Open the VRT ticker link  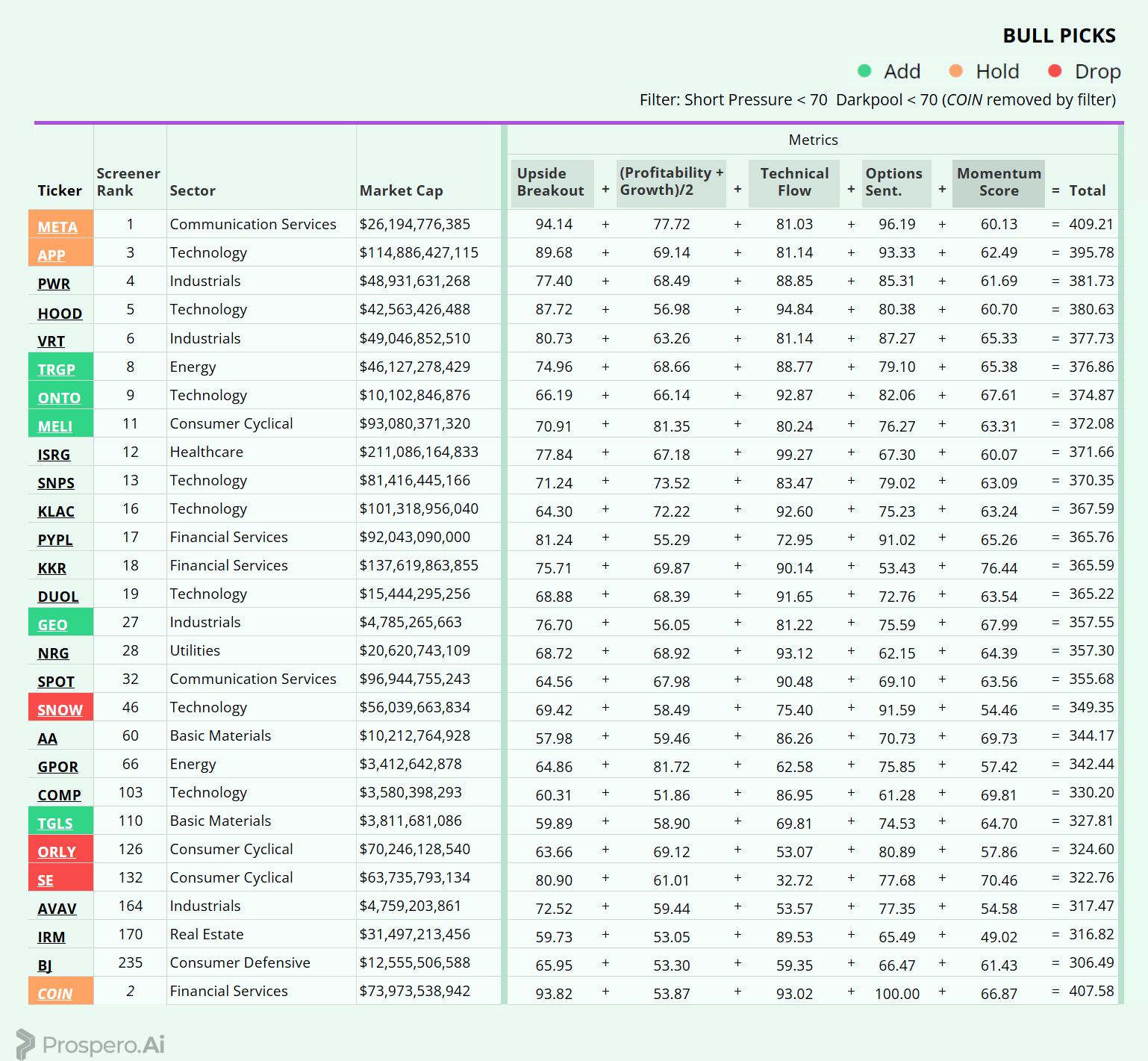[51, 341]
